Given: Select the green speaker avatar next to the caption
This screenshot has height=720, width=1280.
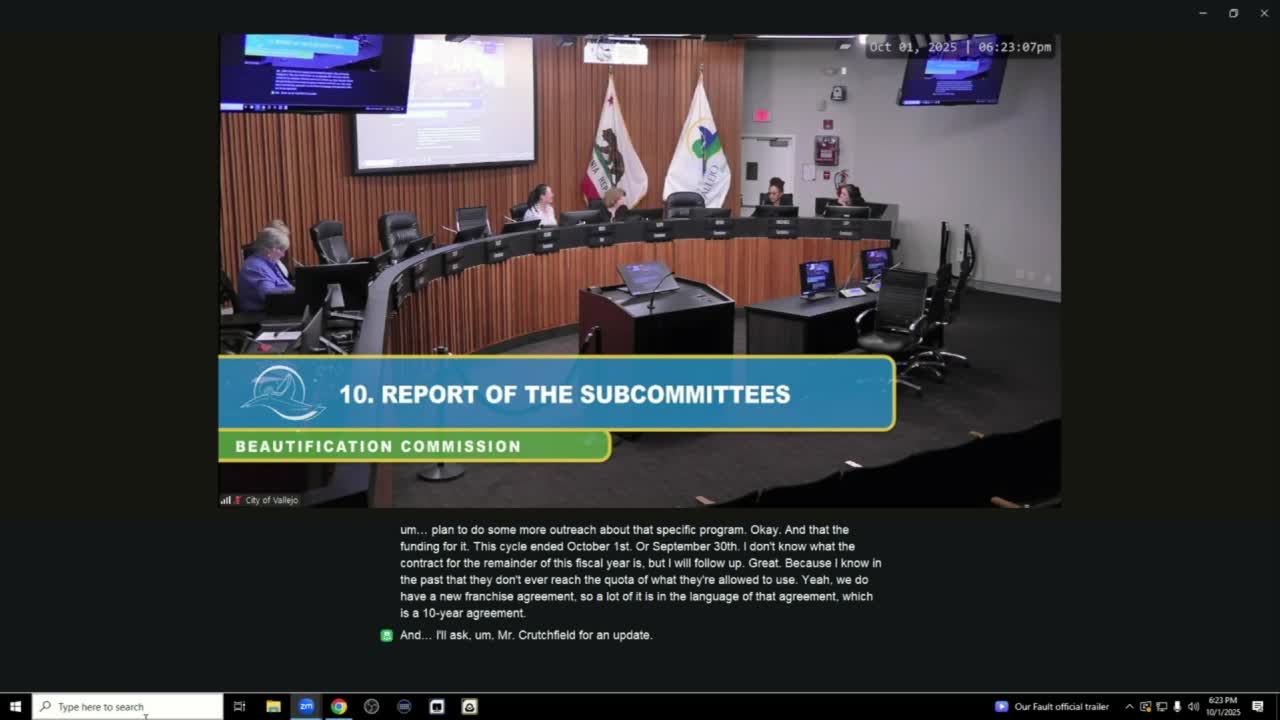Looking at the screenshot, I should (x=386, y=635).
